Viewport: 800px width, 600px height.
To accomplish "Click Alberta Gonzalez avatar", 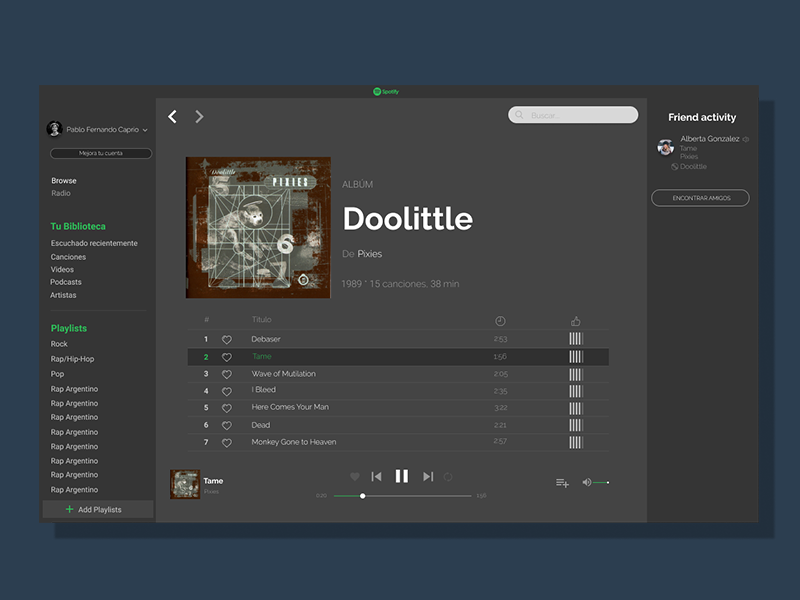I will 665,147.
